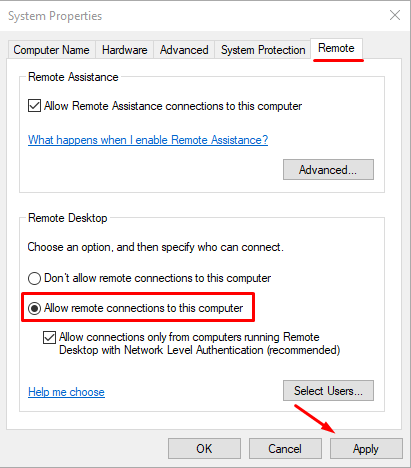The image size is (411, 468).
Task: Open the Hardware tab
Action: click(124, 50)
